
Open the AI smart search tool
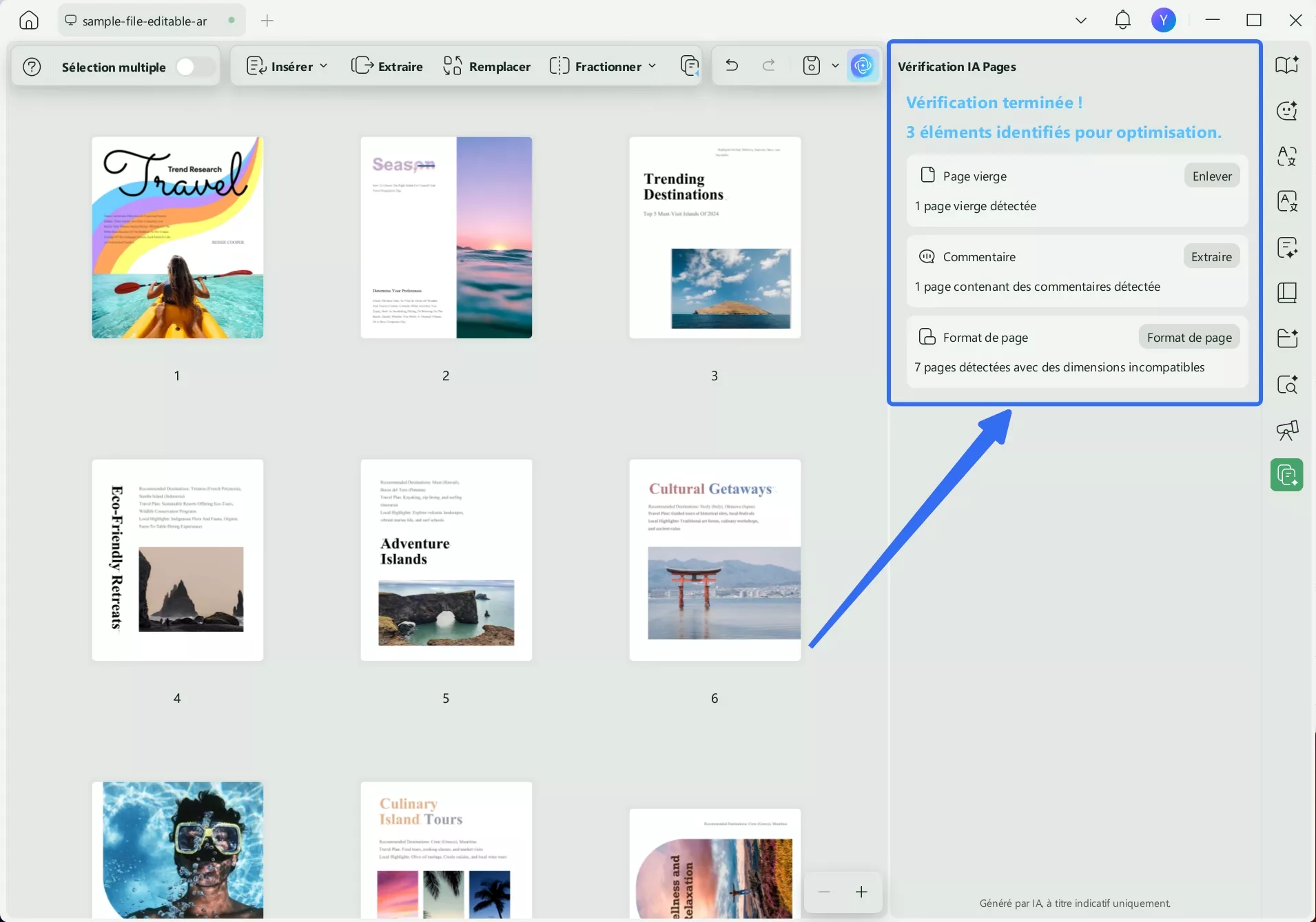[x=1288, y=385]
